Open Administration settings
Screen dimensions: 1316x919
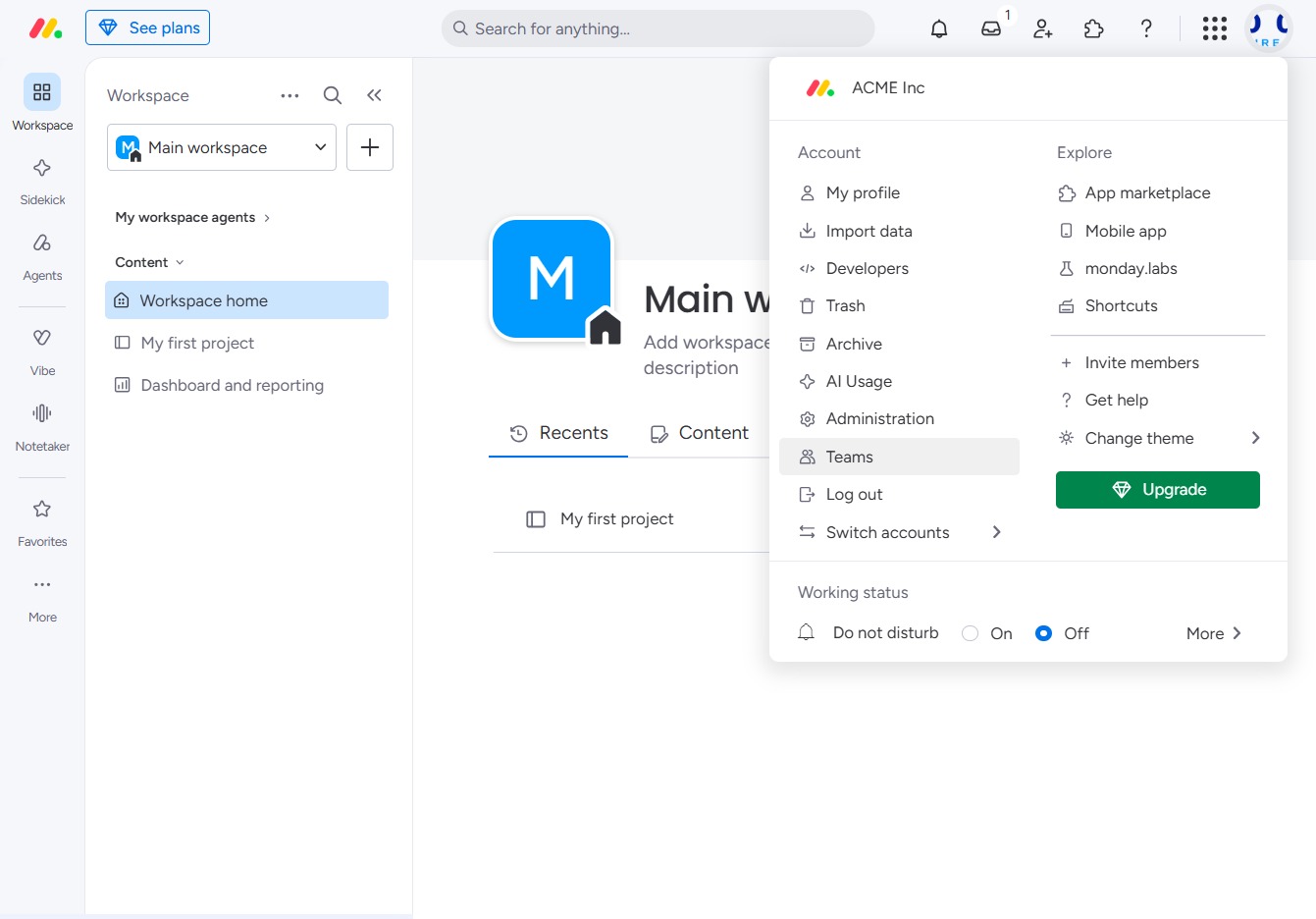[899, 418]
